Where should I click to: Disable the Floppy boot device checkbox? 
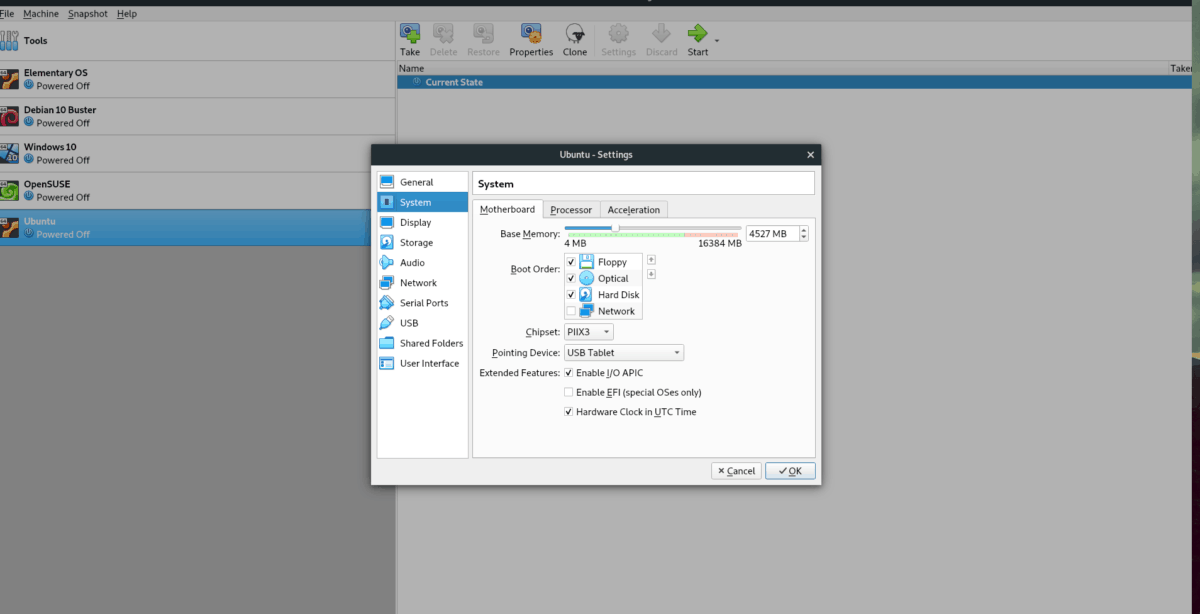[x=571, y=262]
